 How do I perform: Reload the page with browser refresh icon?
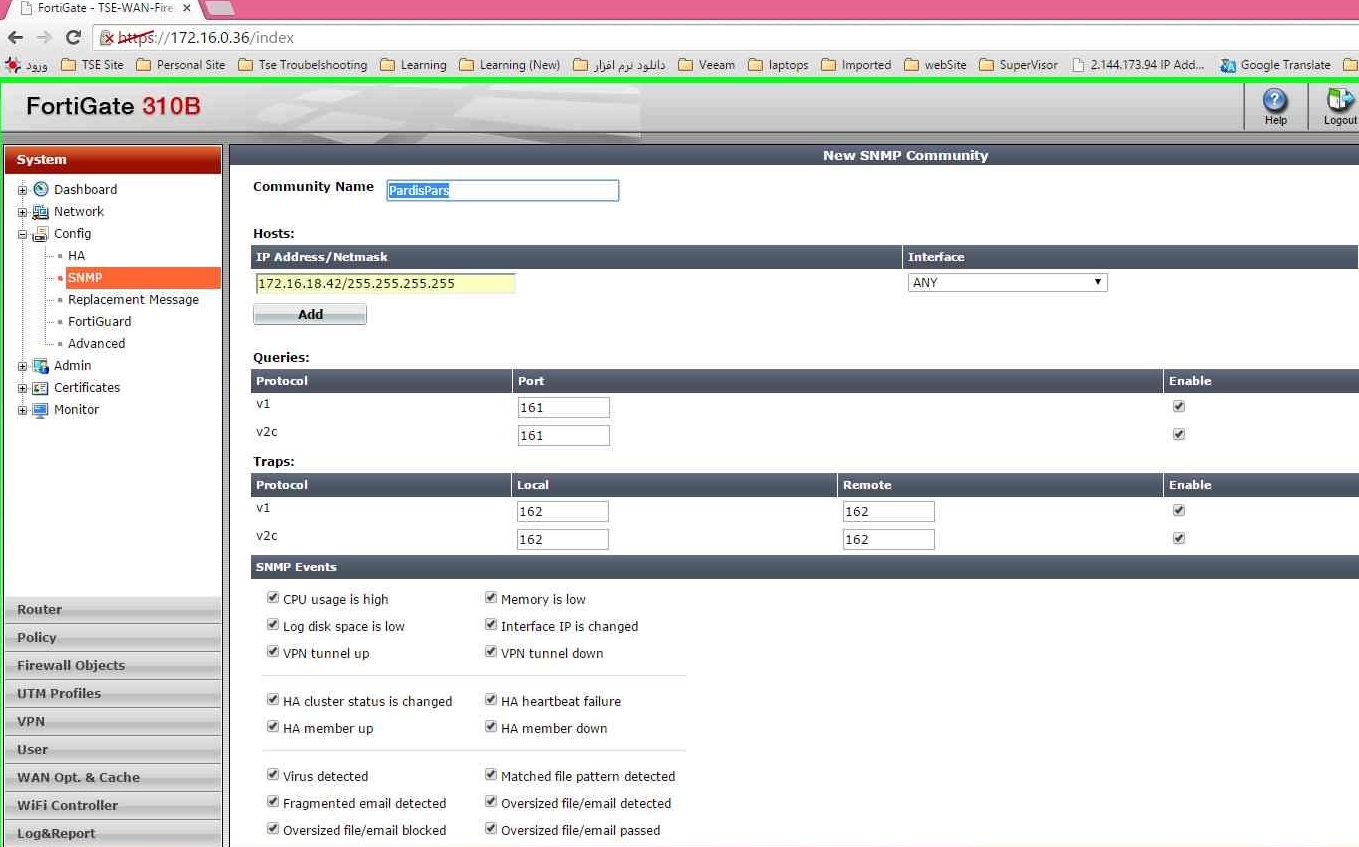(73, 38)
